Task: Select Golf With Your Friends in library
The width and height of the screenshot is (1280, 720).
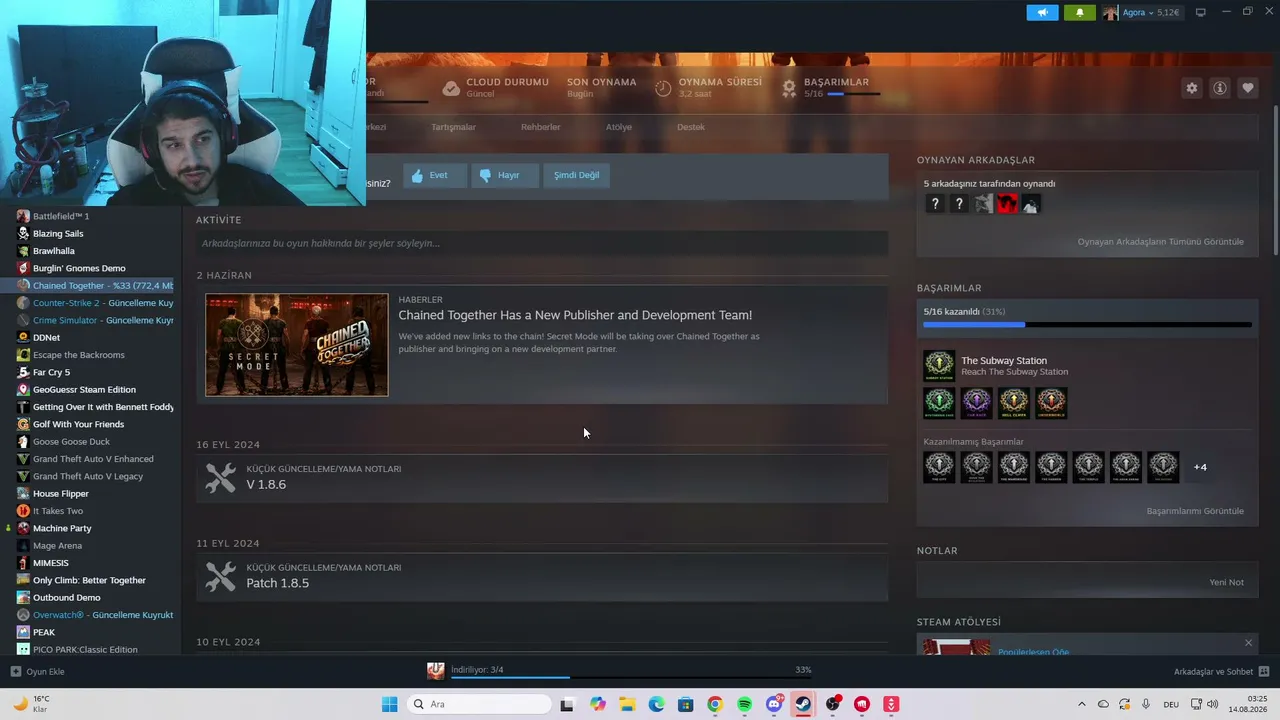Action: click(90, 424)
